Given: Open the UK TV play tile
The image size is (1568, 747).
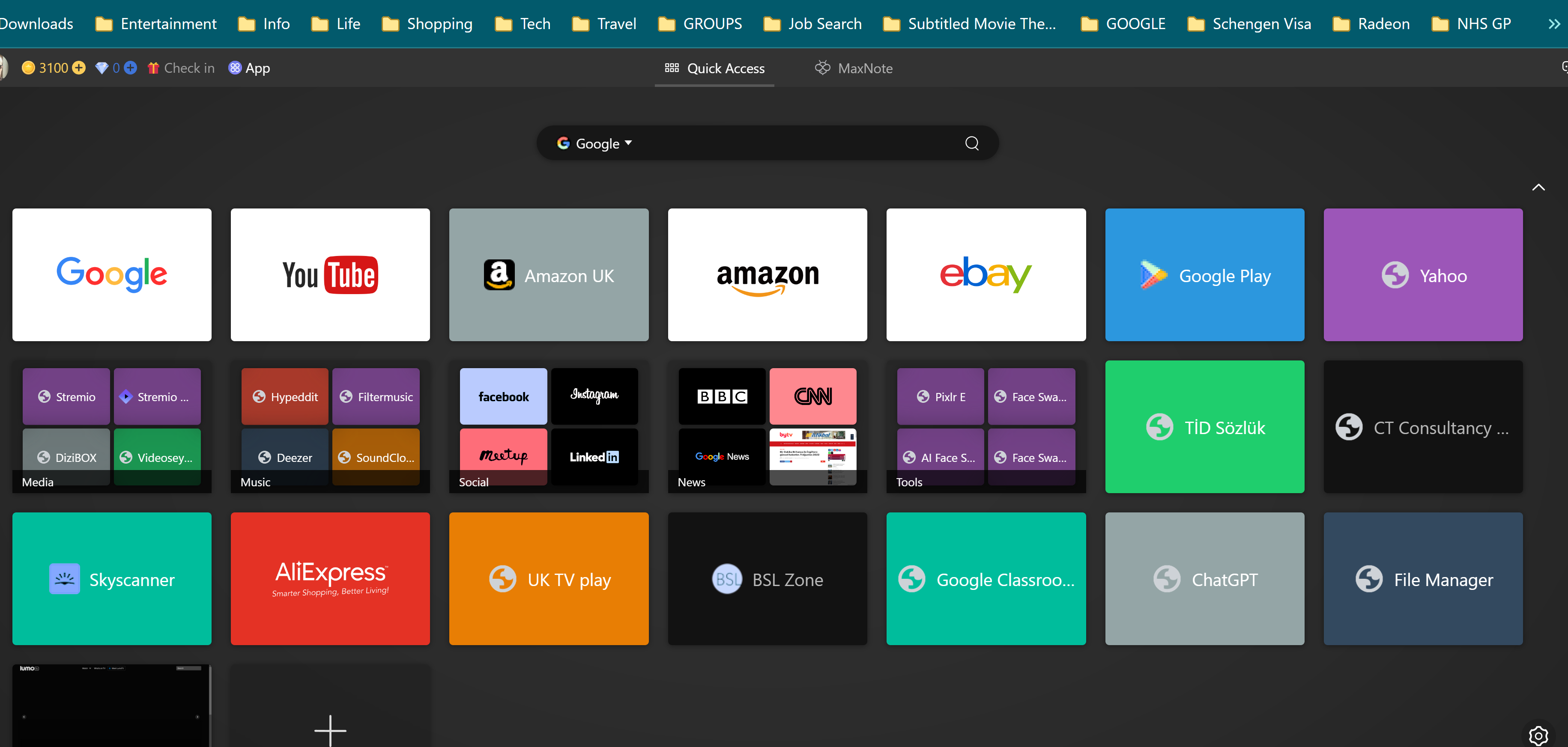Looking at the screenshot, I should [x=548, y=578].
